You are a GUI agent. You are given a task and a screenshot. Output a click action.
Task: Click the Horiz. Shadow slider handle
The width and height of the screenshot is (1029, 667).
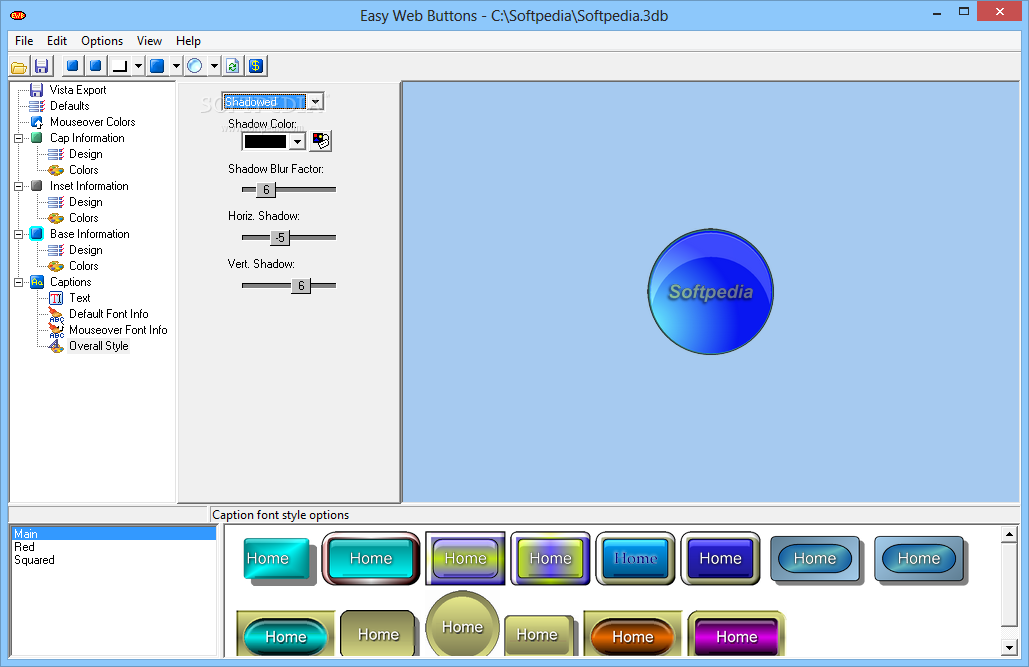280,238
